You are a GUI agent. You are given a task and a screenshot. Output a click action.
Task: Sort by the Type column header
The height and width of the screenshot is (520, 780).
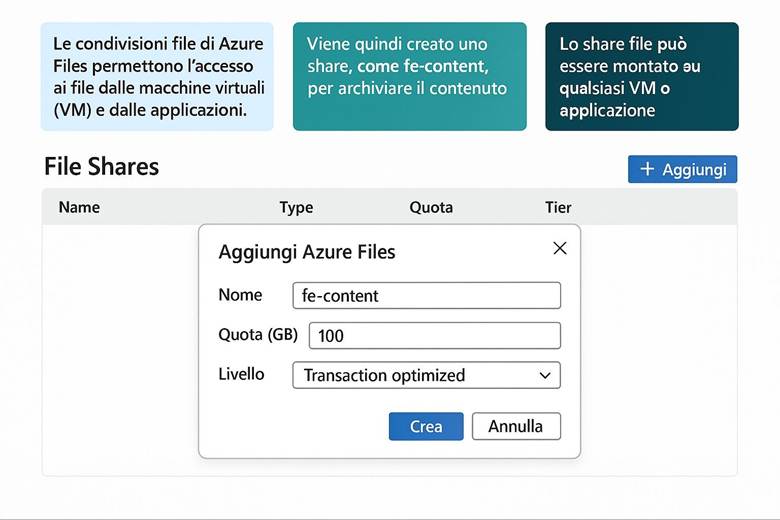click(x=296, y=208)
